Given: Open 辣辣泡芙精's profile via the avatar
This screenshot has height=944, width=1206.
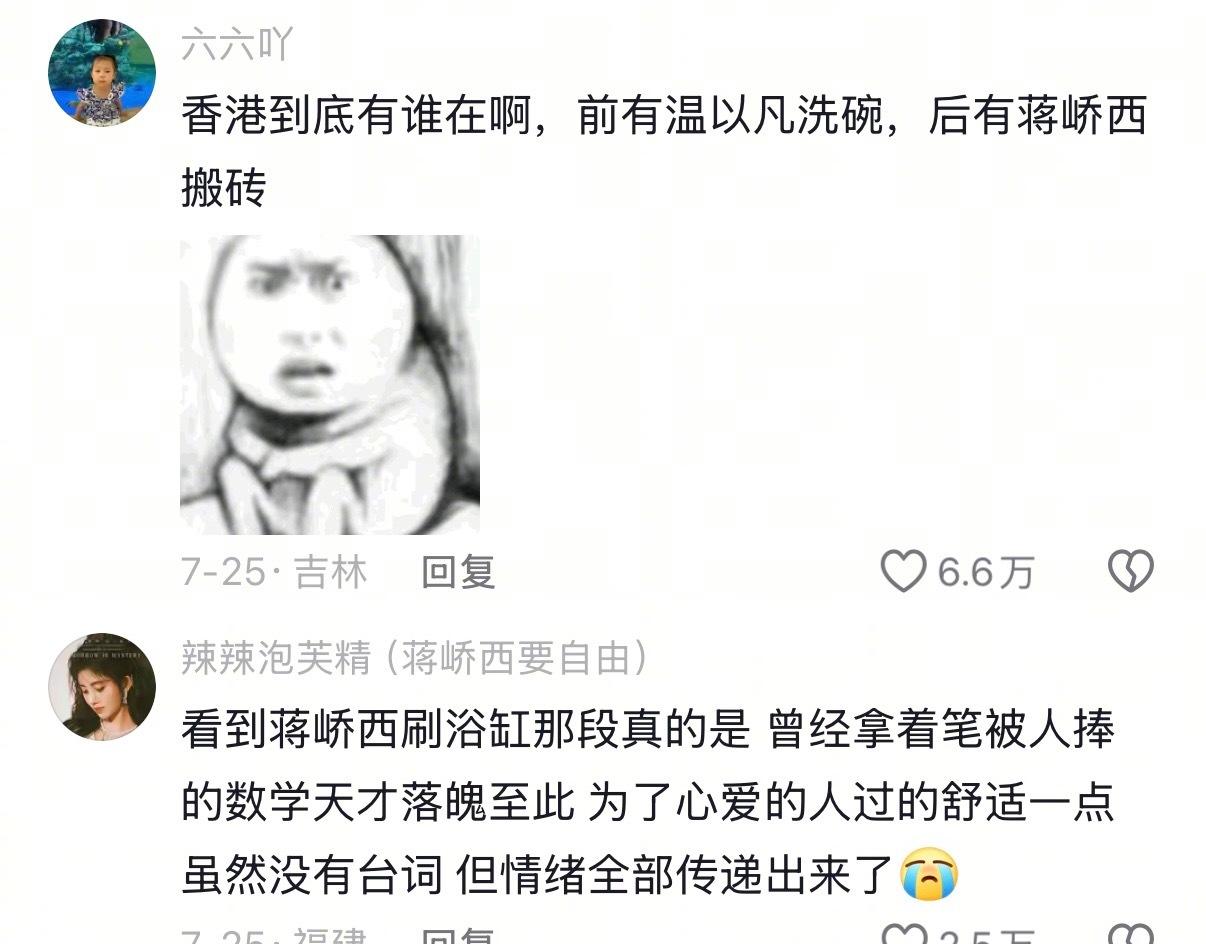Looking at the screenshot, I should (102, 686).
